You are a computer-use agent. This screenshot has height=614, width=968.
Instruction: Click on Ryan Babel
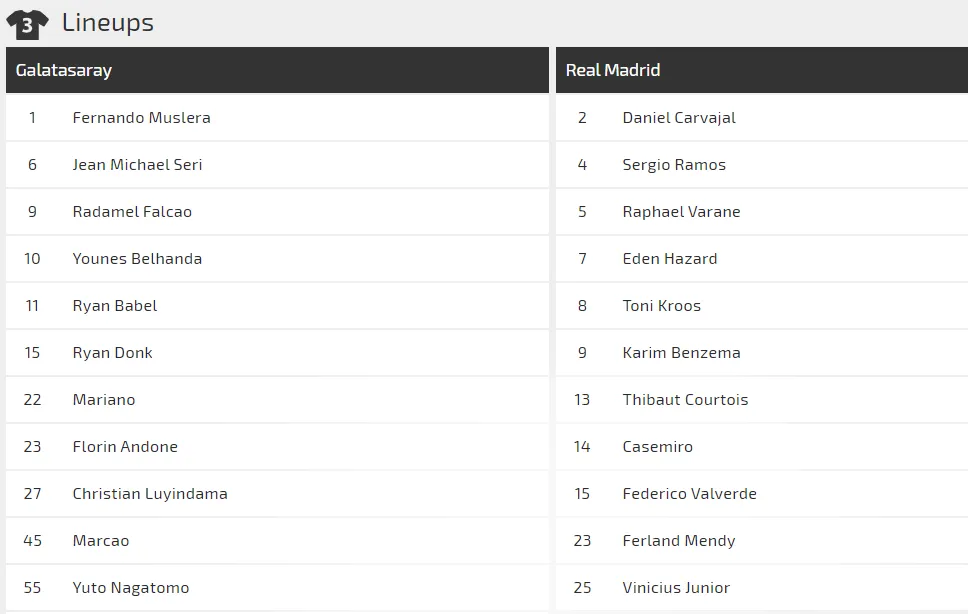115,306
